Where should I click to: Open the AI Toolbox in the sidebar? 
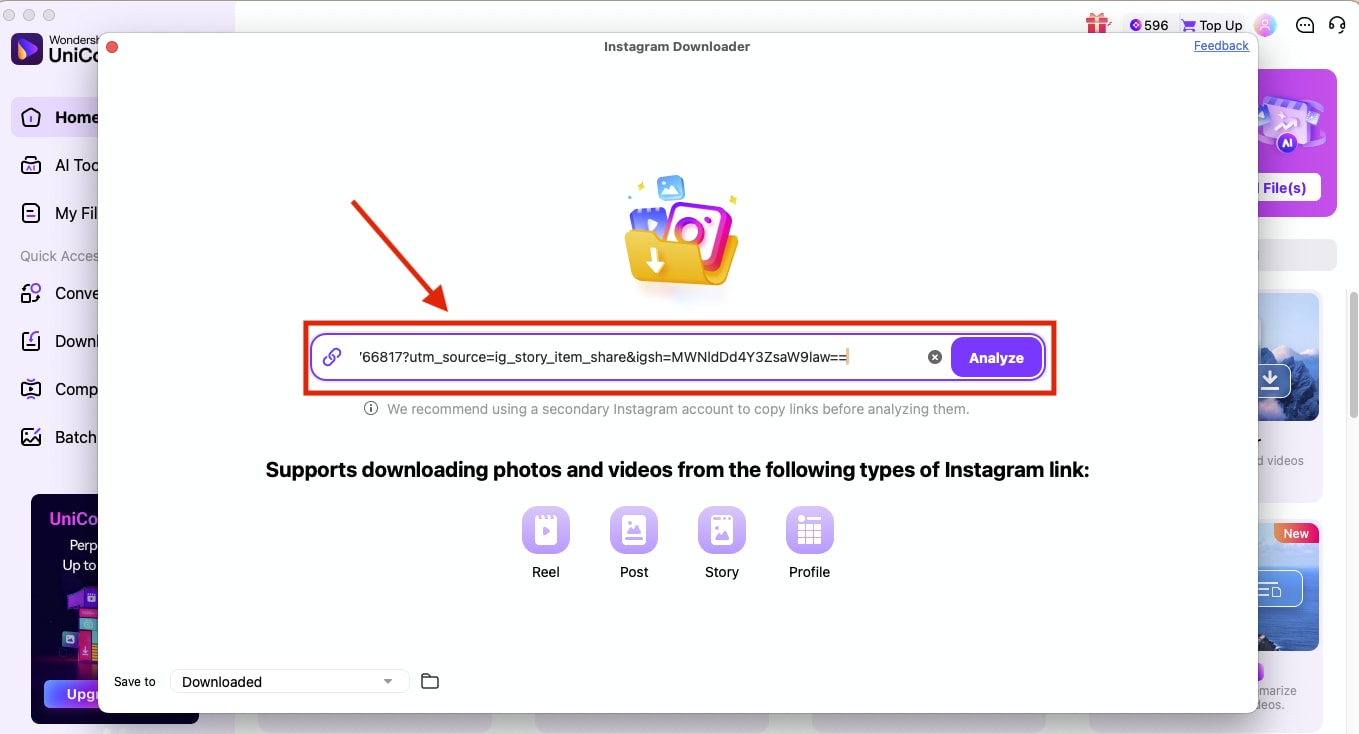click(x=60, y=165)
